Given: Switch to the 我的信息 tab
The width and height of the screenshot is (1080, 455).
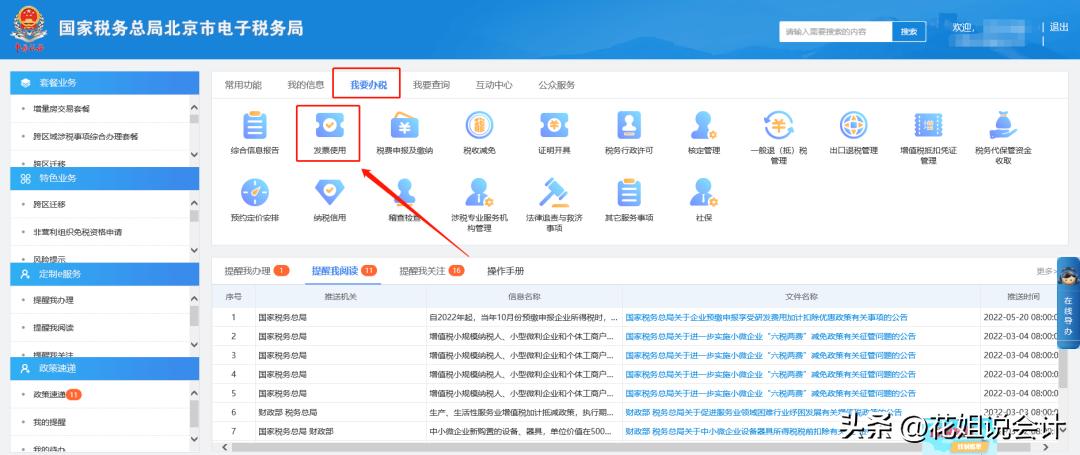Looking at the screenshot, I should (x=306, y=85).
